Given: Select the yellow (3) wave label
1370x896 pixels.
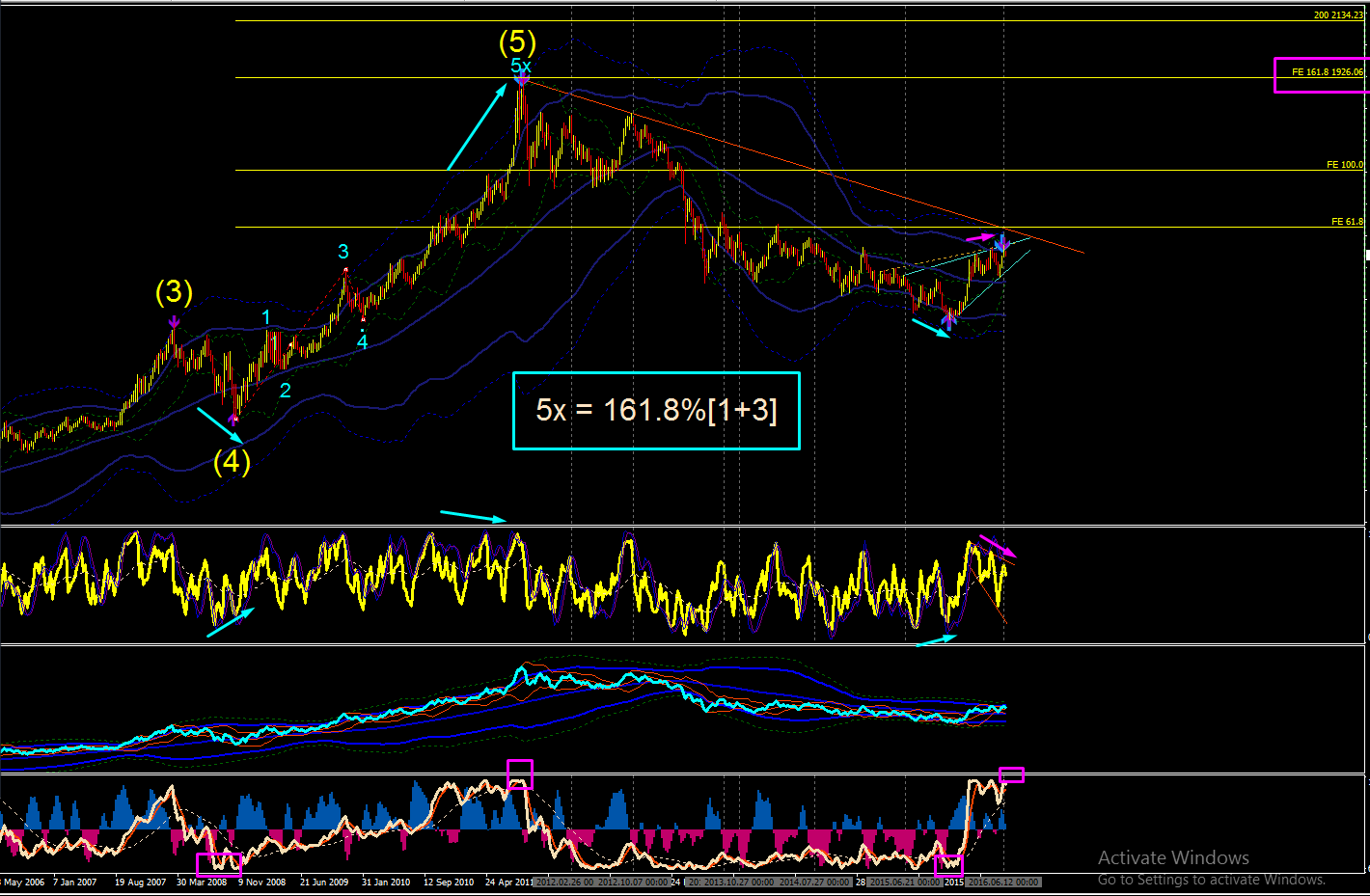Looking at the screenshot, I should (174, 291).
